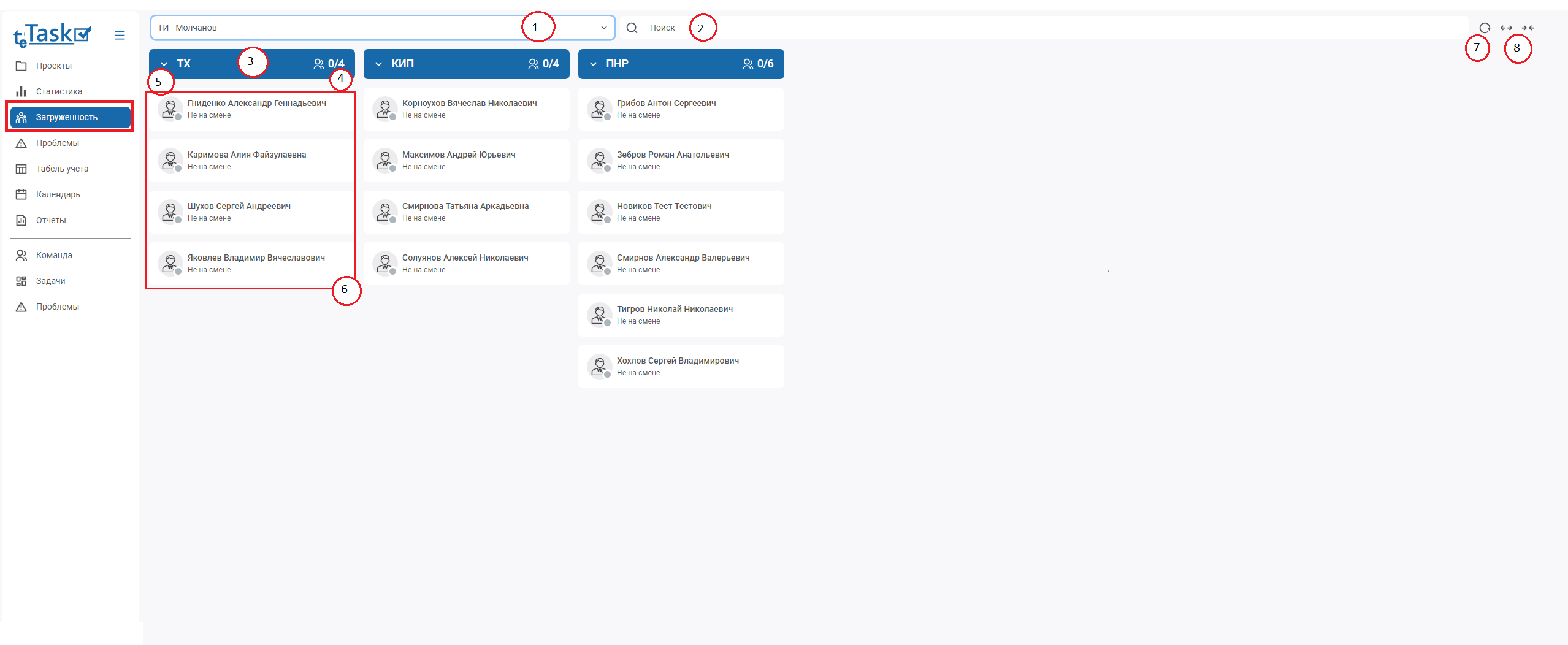Click the collapse-all columns arrows icon
1568x645 pixels.
pyautogui.click(x=1528, y=28)
